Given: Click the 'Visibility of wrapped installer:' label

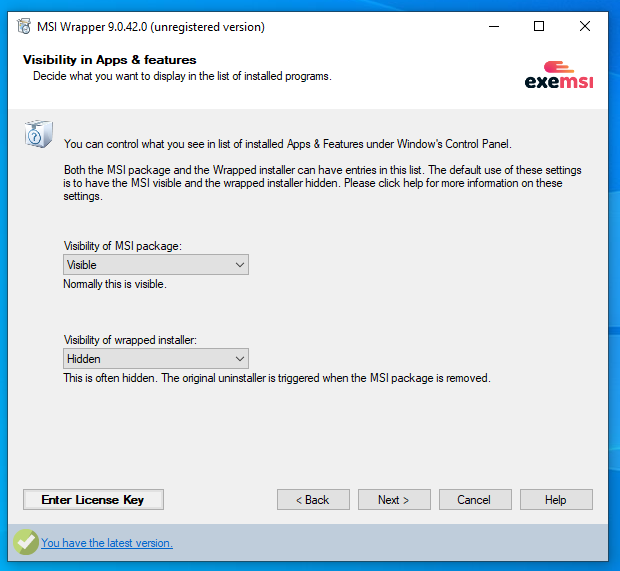Looking at the screenshot, I should coord(130,340).
